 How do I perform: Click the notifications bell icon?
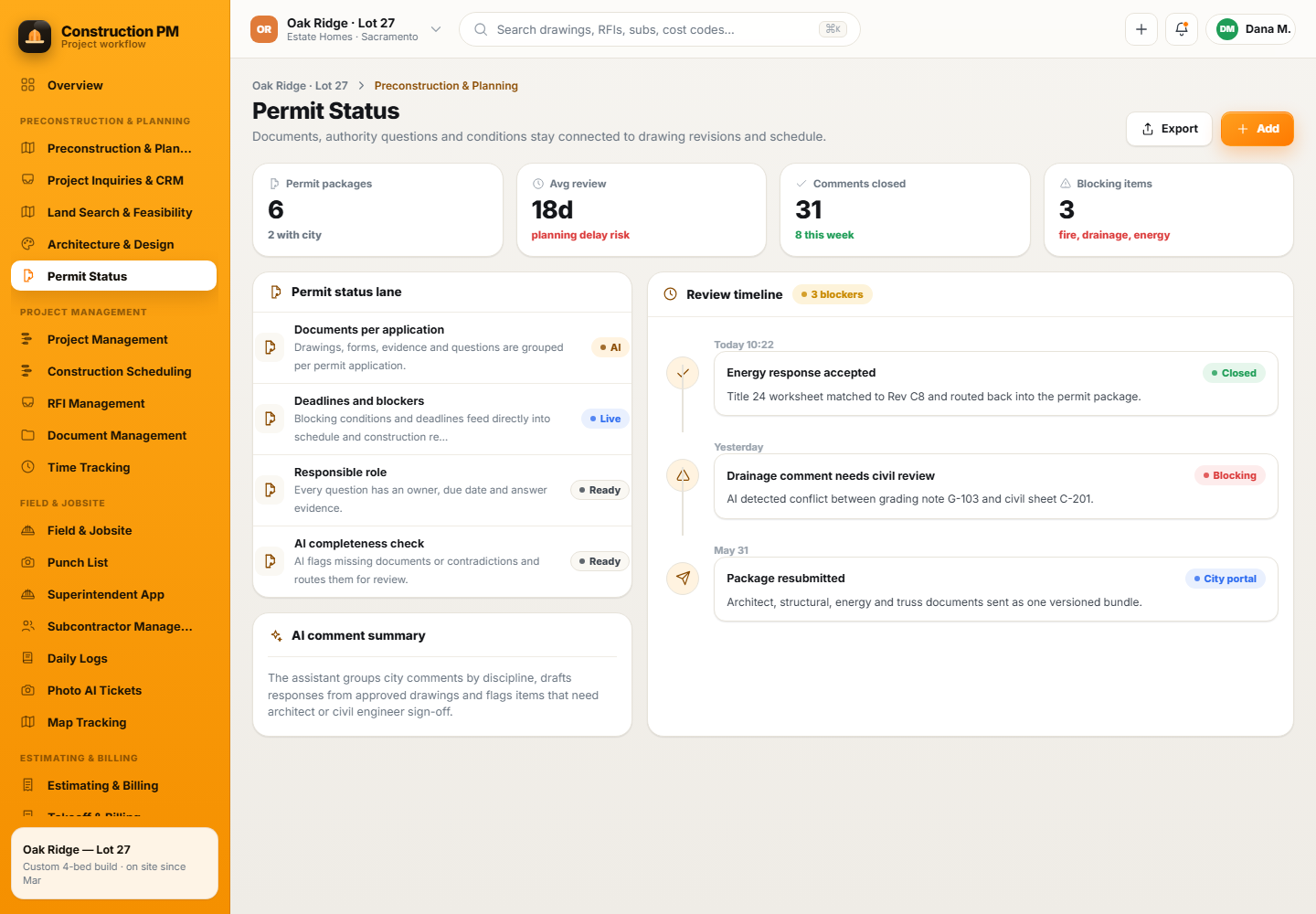[1182, 29]
